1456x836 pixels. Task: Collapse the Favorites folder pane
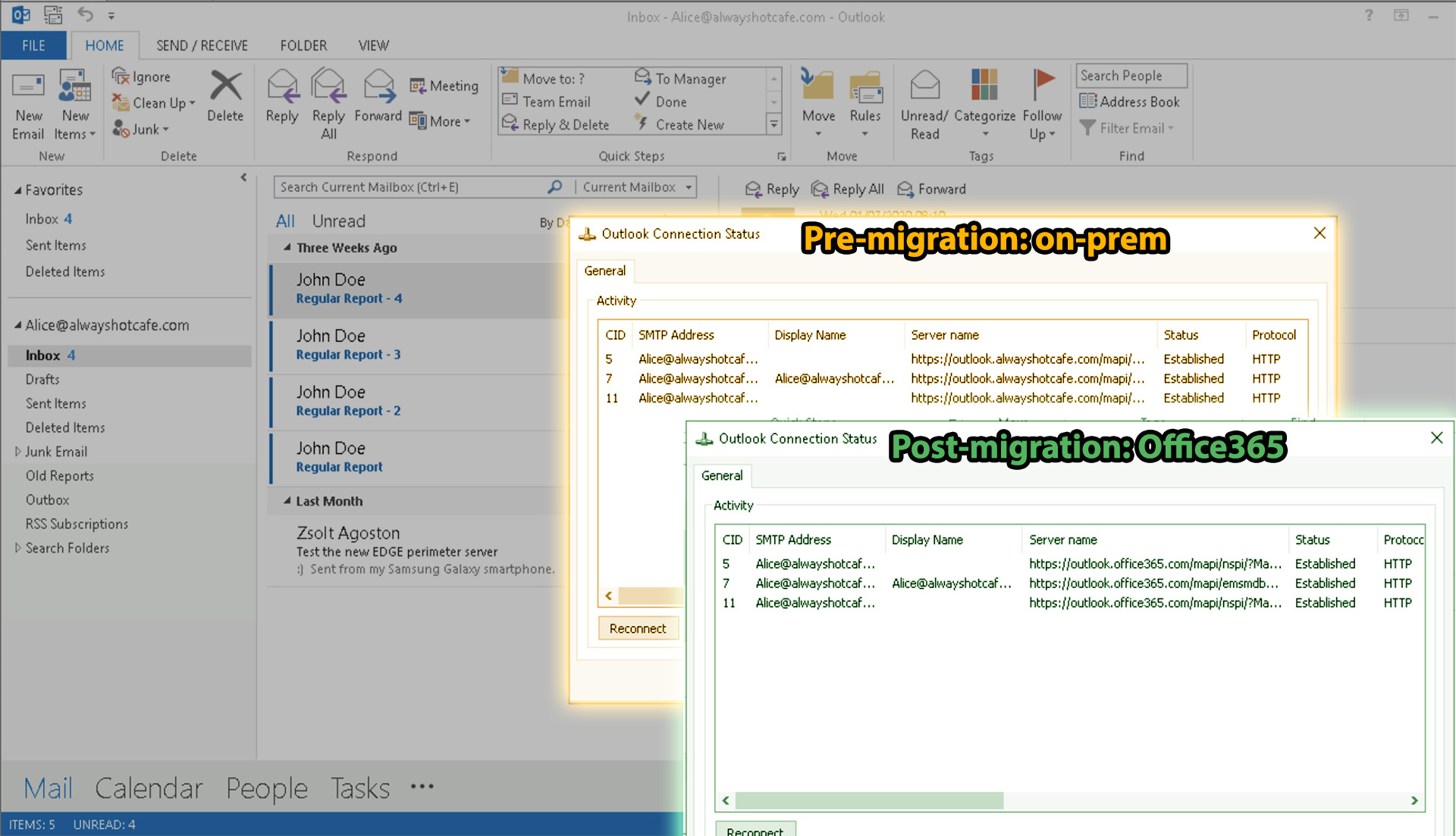pyautogui.click(x=243, y=177)
